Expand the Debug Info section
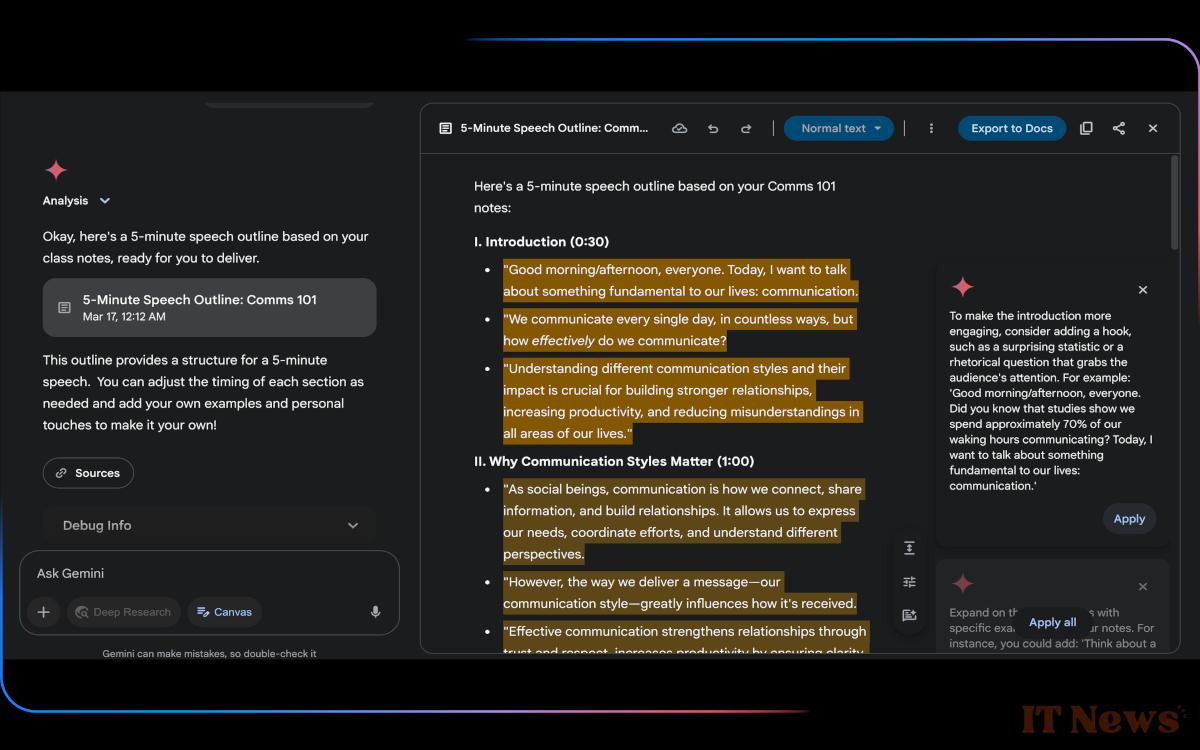 click(210, 525)
